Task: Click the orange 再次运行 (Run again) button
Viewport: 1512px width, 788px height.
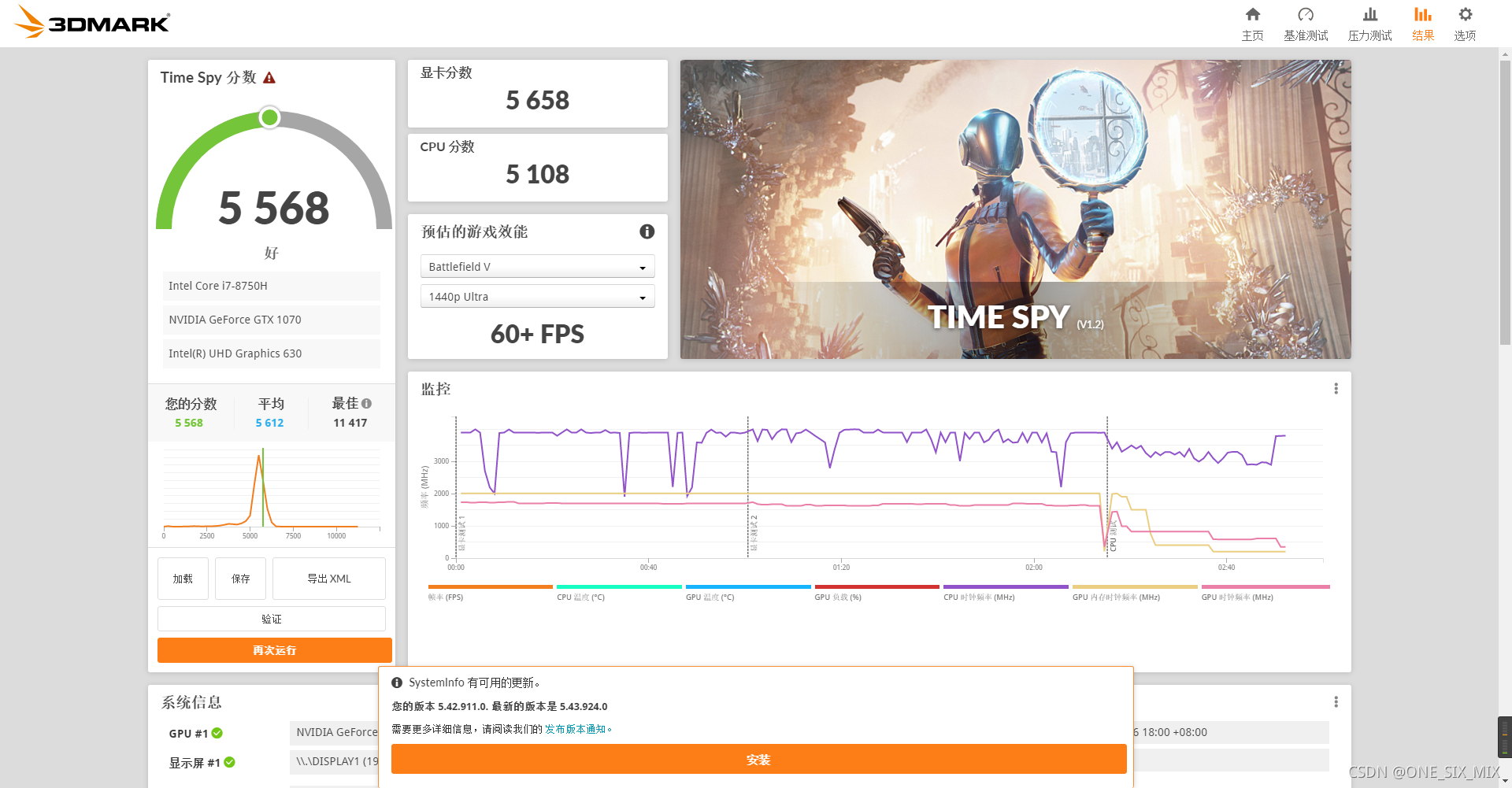Action: tap(275, 650)
